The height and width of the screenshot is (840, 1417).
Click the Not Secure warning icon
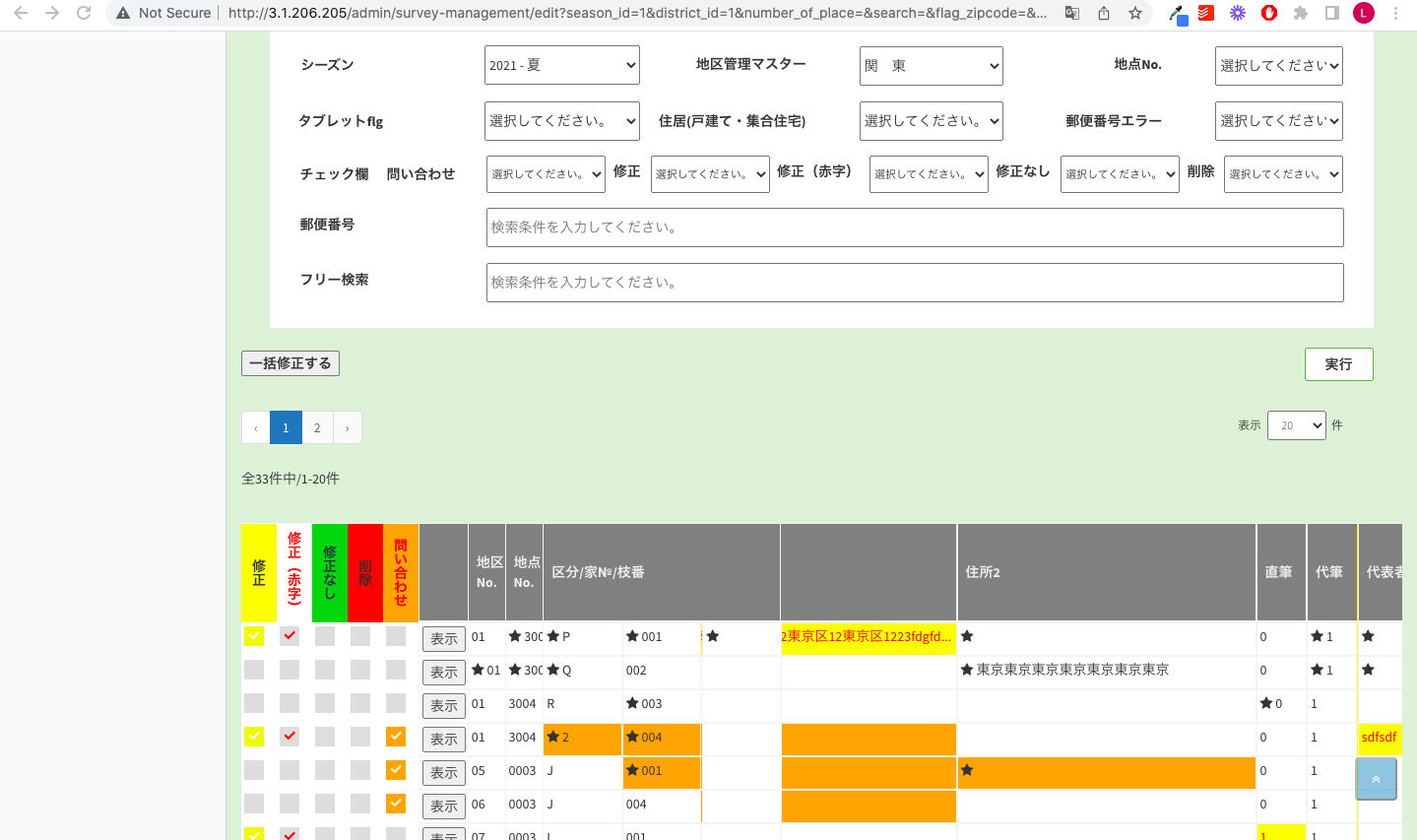click(123, 13)
